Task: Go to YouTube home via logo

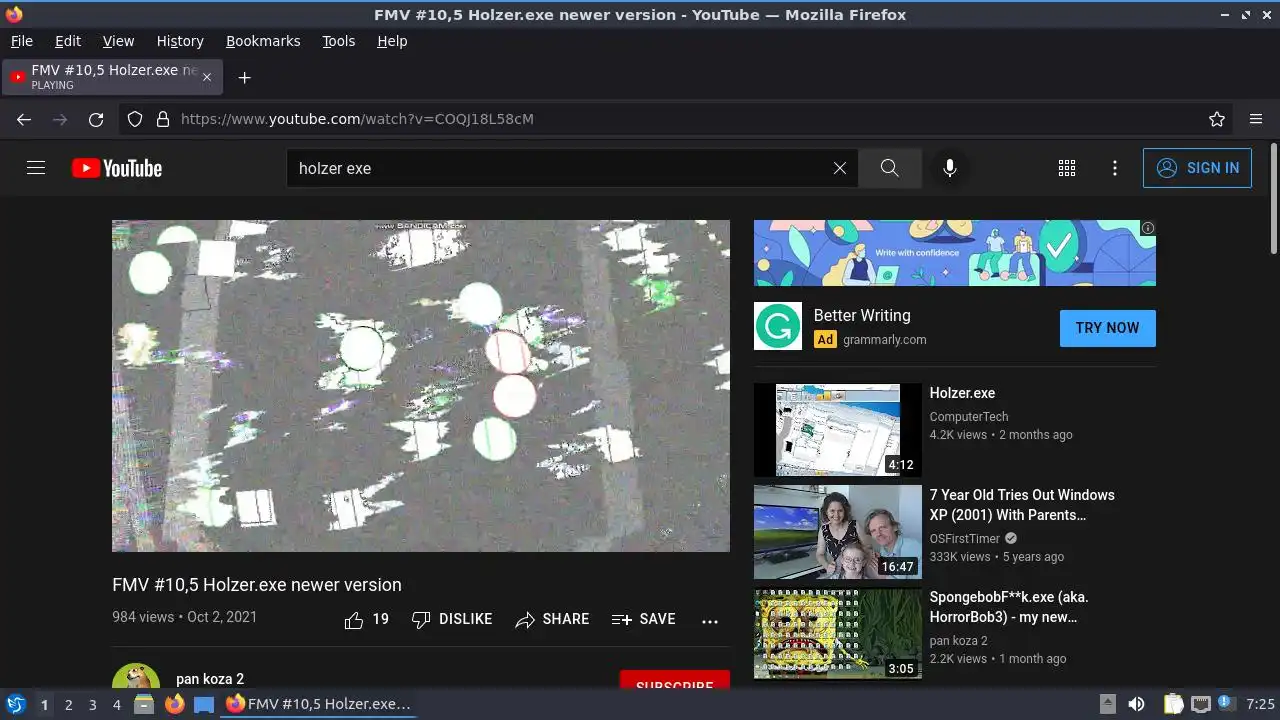Action: (x=117, y=168)
